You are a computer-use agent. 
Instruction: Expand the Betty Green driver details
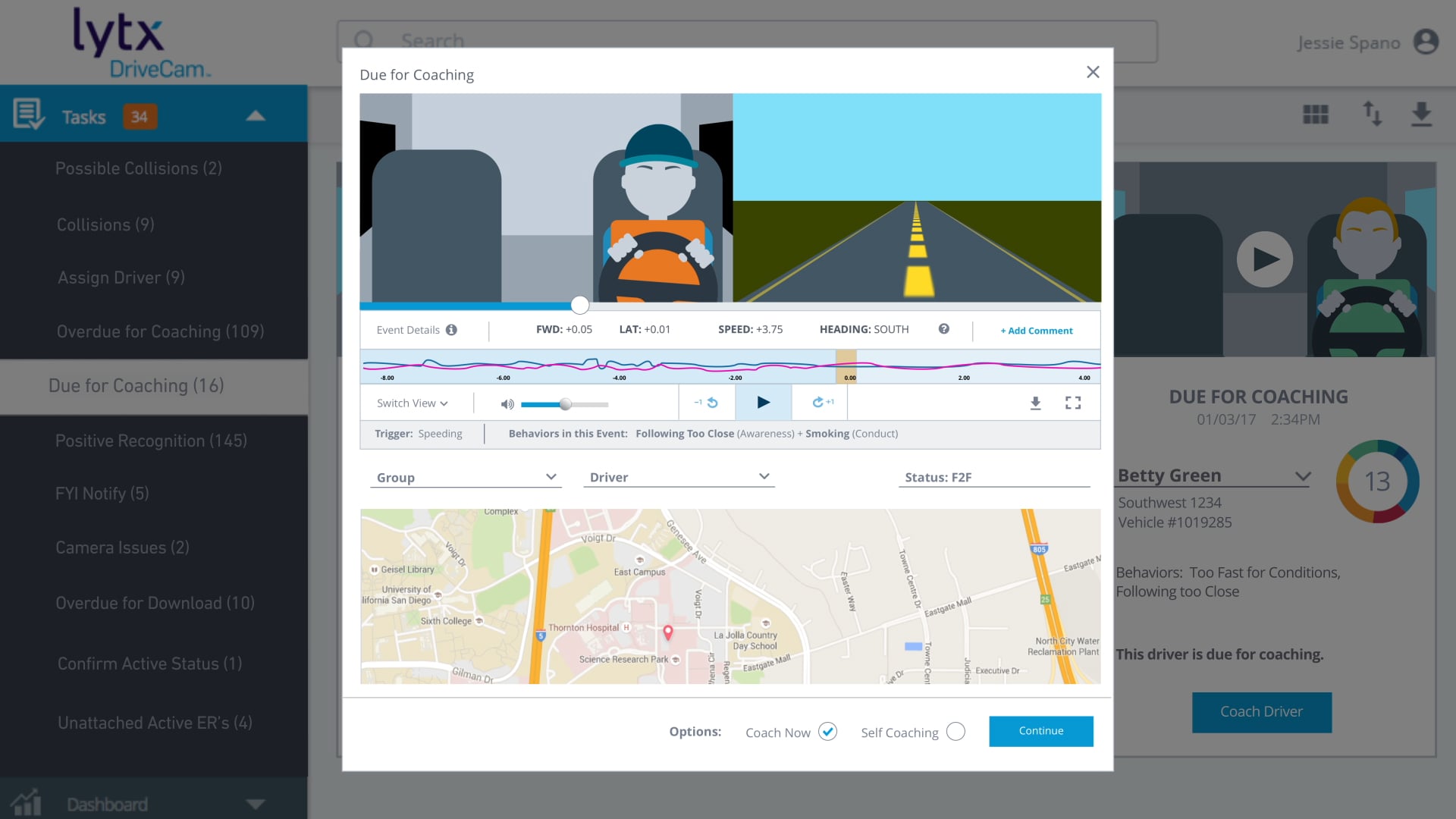[1303, 476]
